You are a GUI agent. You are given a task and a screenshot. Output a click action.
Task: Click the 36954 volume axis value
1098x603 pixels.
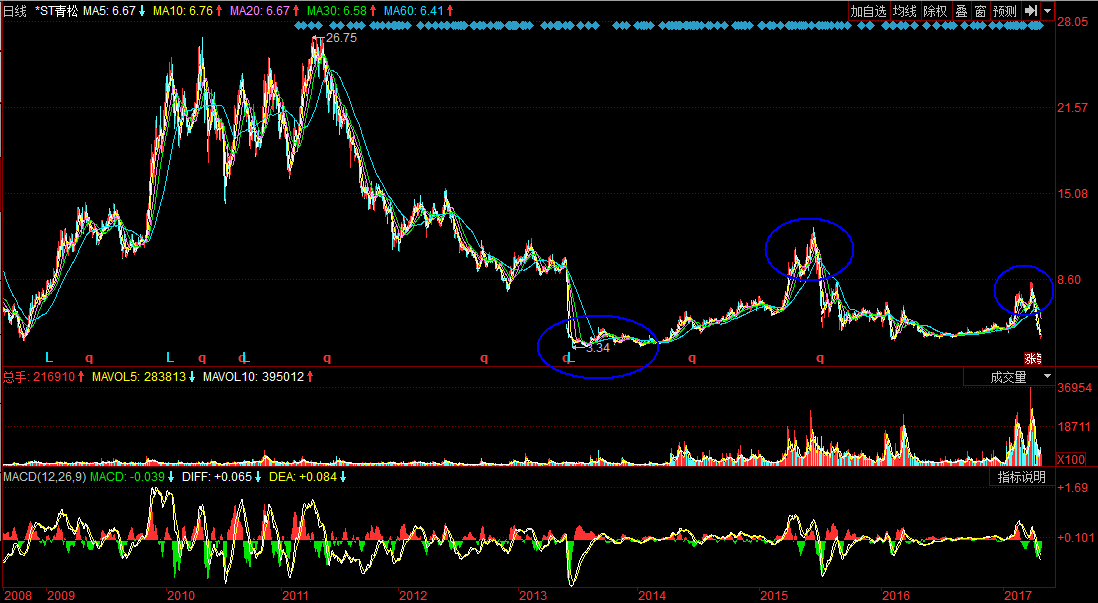coord(1074,388)
